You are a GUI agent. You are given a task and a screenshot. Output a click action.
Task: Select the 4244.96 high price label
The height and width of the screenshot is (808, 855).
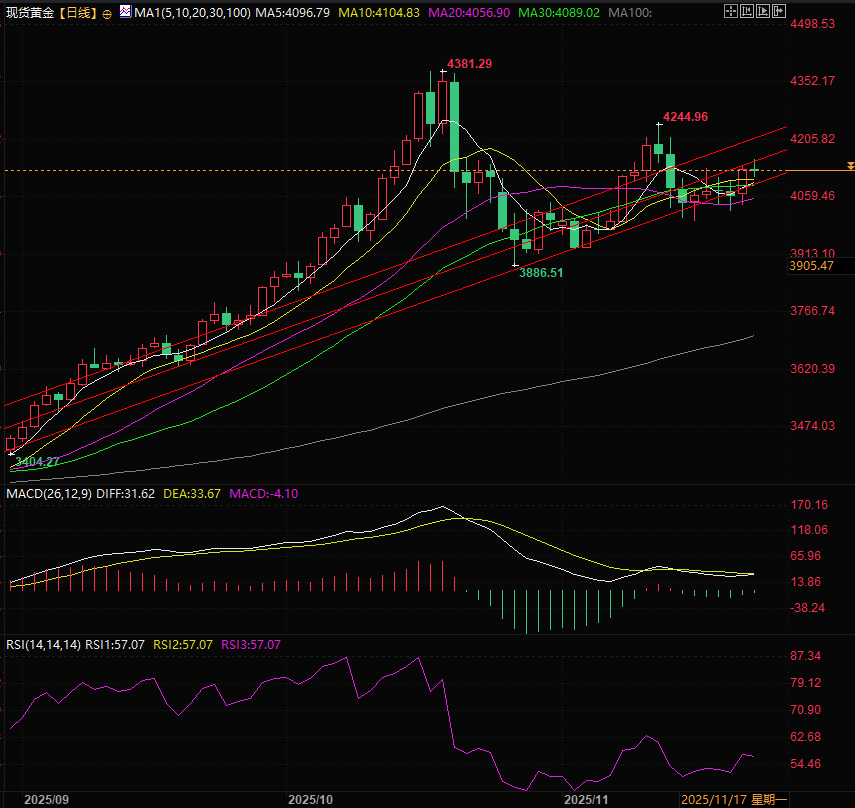click(685, 117)
